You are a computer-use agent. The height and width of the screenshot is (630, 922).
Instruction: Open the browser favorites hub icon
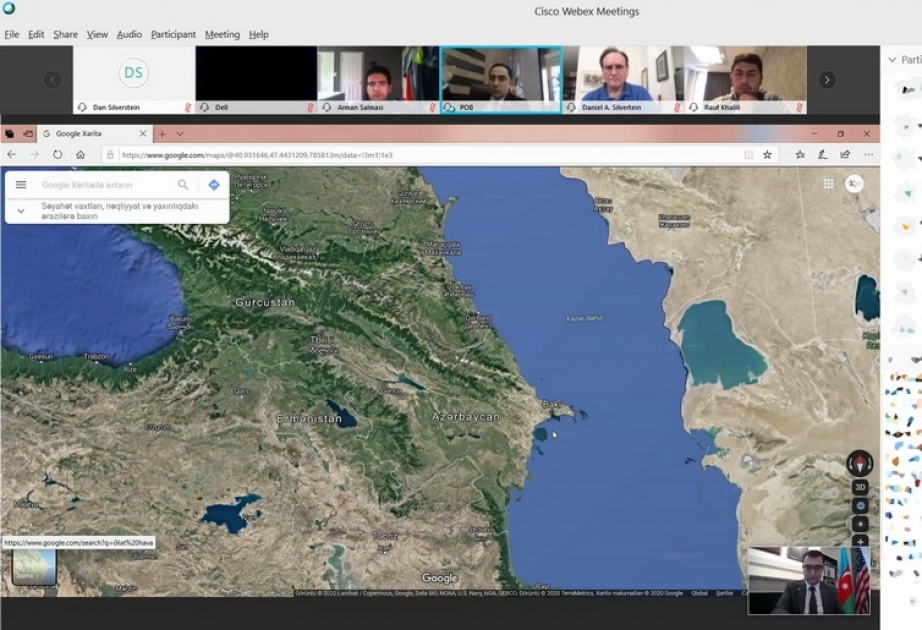pos(800,155)
